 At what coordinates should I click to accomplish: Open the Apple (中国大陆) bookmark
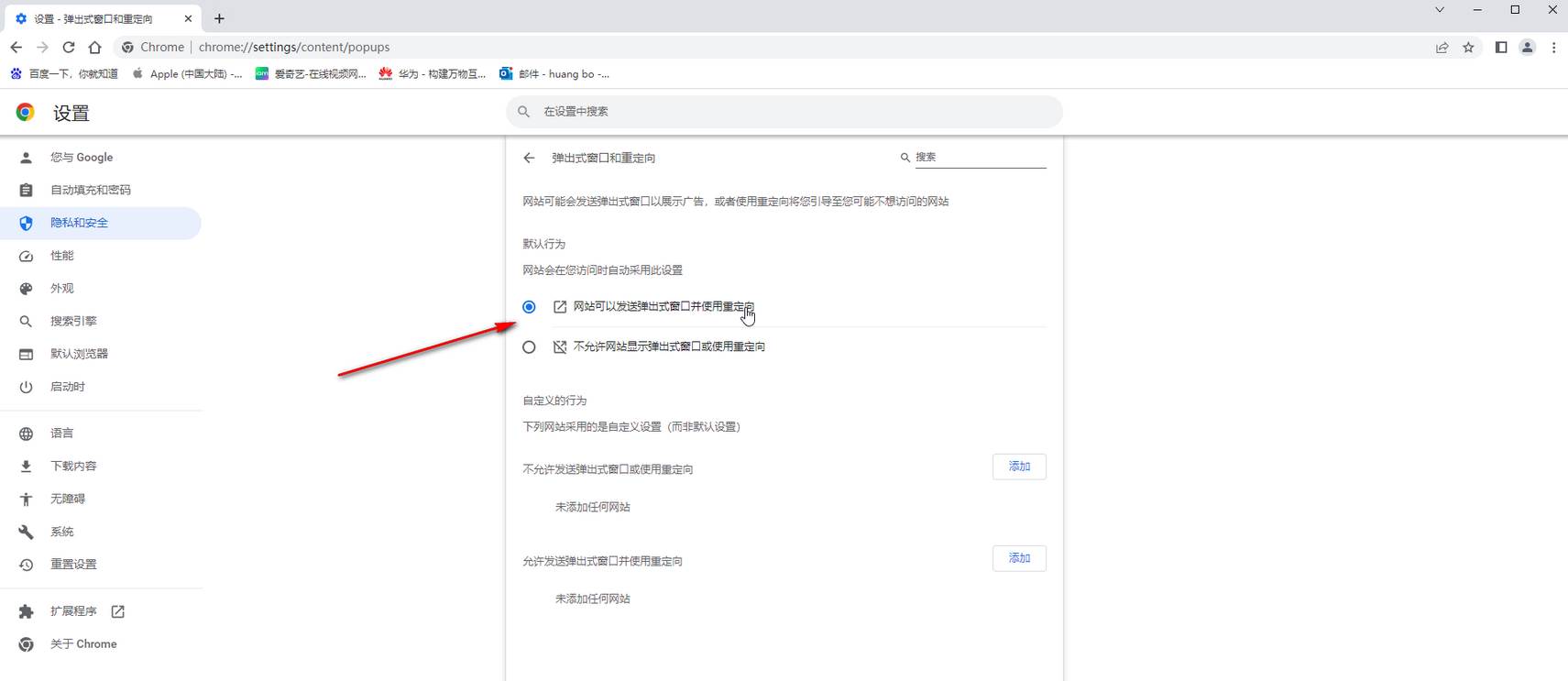(188, 73)
